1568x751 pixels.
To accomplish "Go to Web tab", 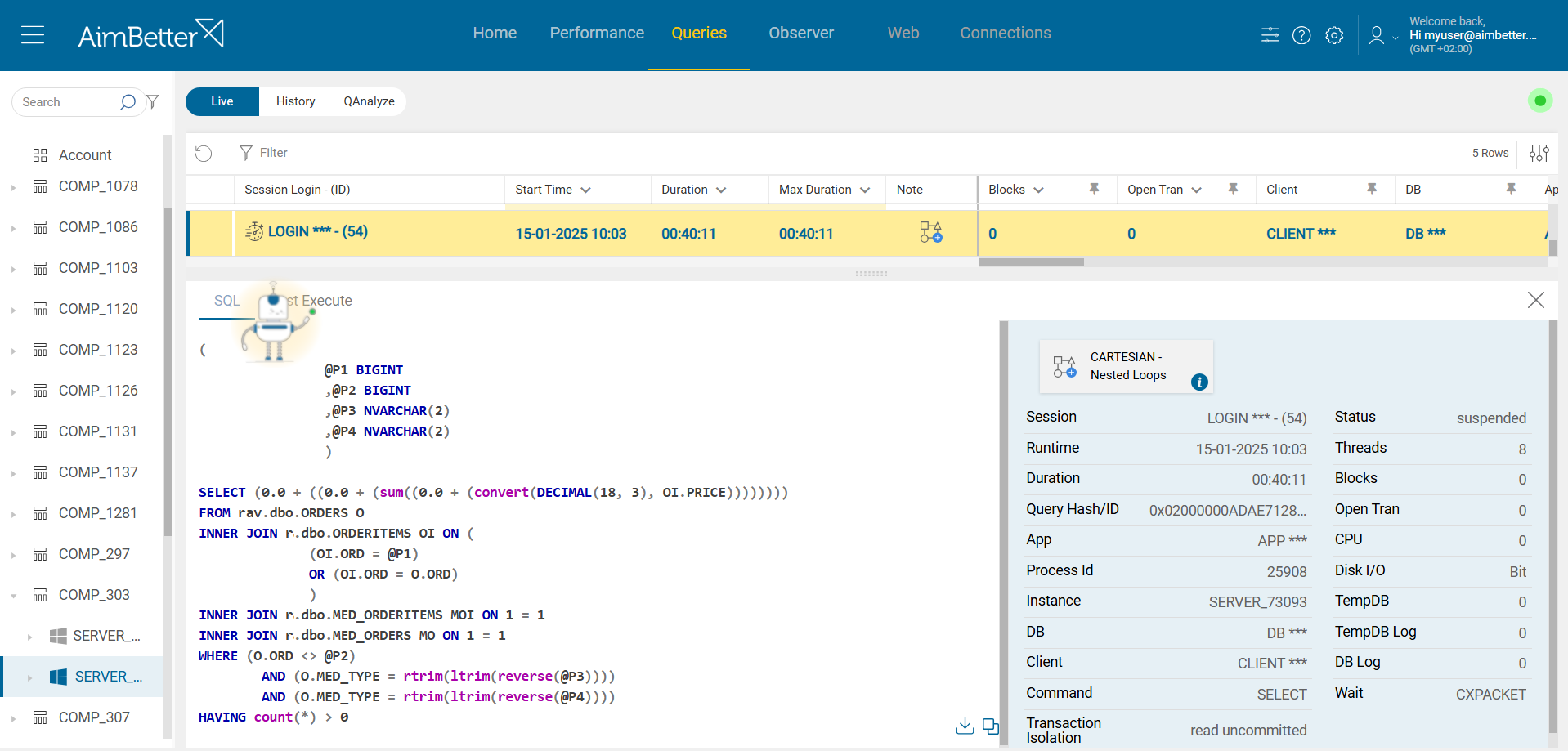I will click(903, 33).
